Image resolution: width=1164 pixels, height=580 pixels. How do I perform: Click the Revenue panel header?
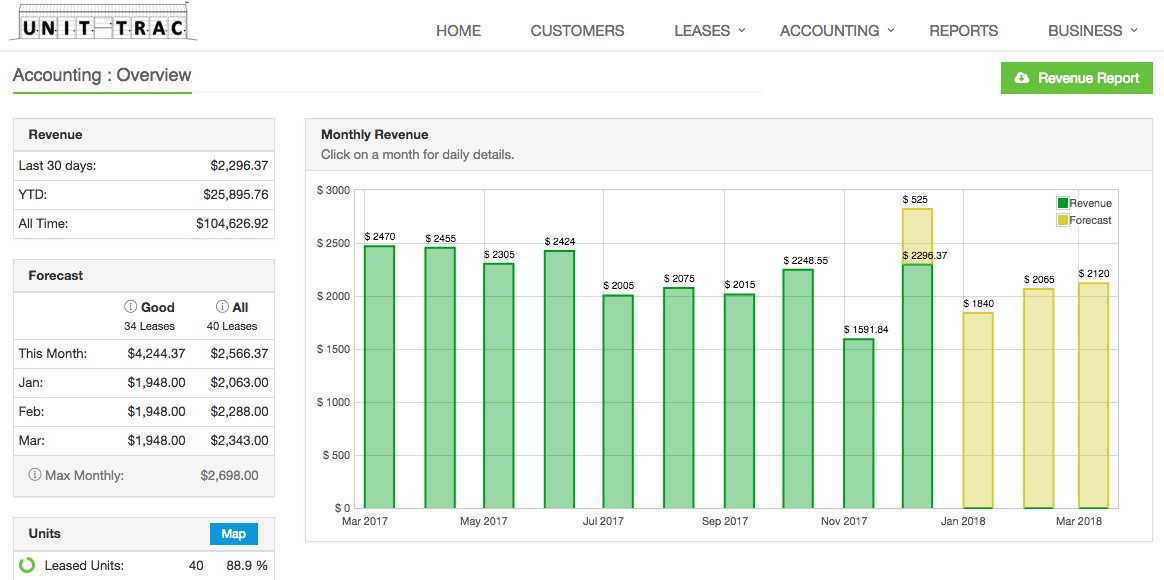(x=144, y=134)
